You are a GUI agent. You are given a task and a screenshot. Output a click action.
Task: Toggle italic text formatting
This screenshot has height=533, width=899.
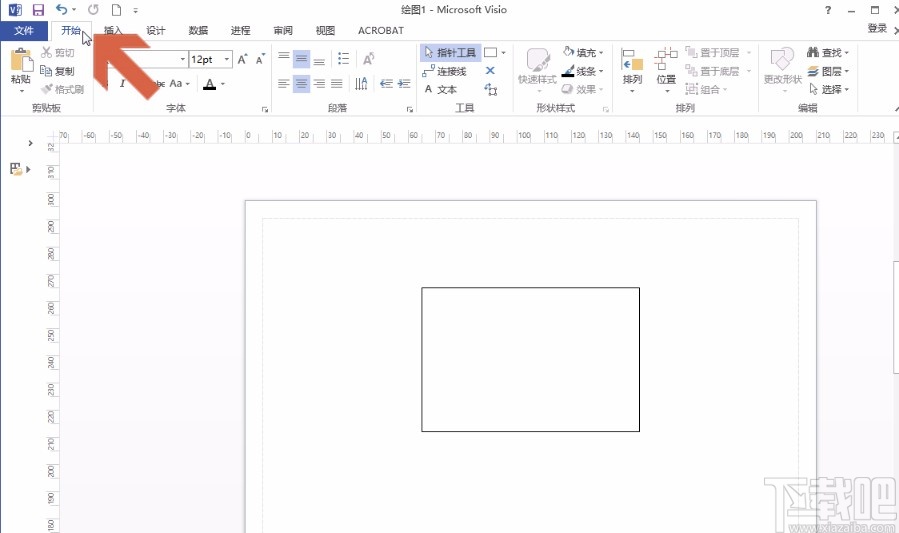(123, 85)
